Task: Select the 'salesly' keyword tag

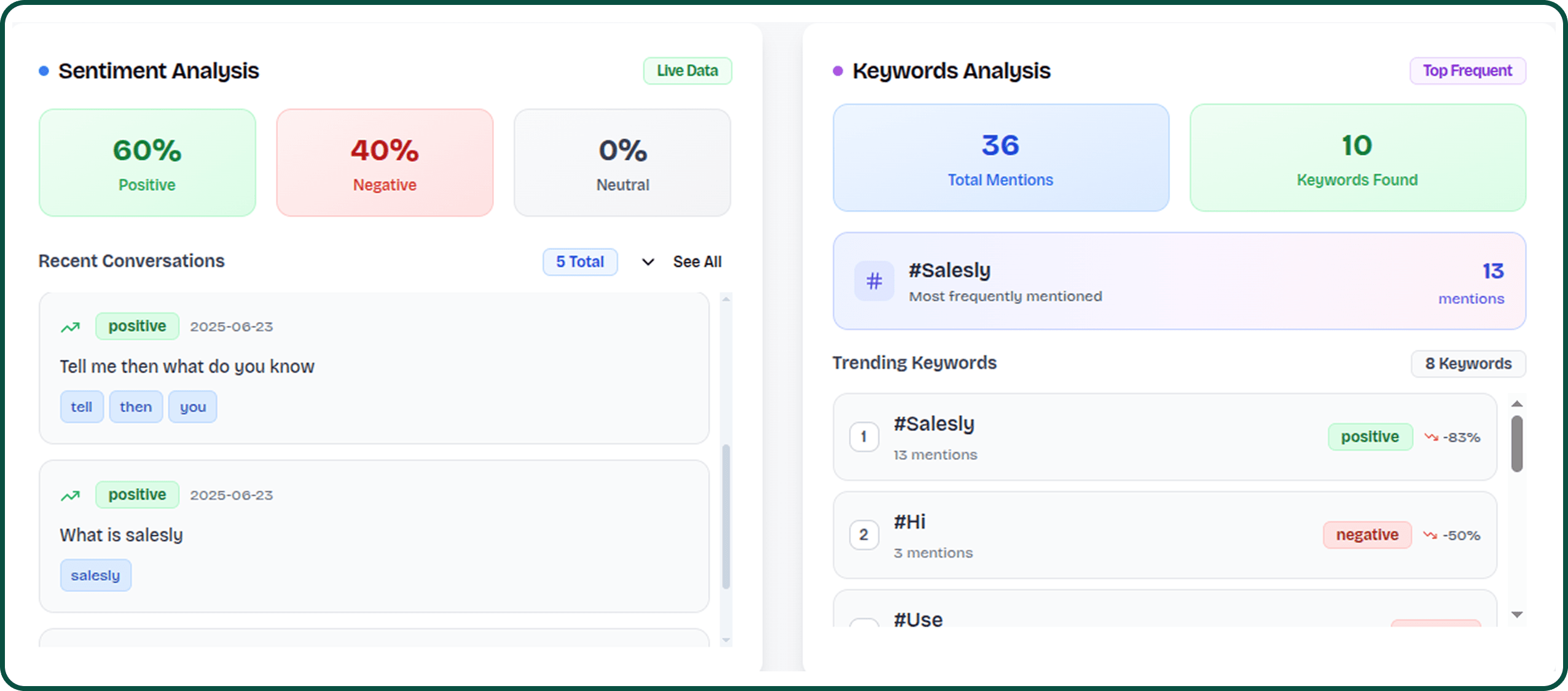Action: pyautogui.click(x=96, y=575)
